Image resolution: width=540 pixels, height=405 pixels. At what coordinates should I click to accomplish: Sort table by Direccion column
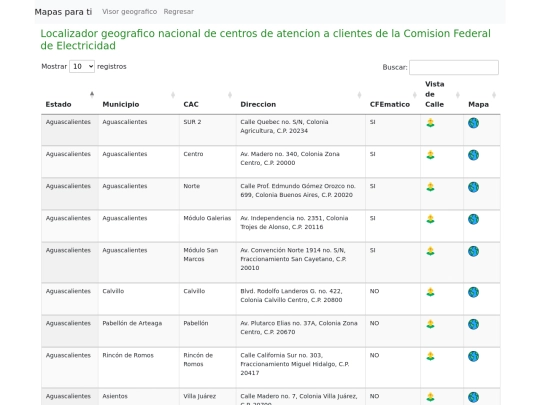click(x=301, y=95)
